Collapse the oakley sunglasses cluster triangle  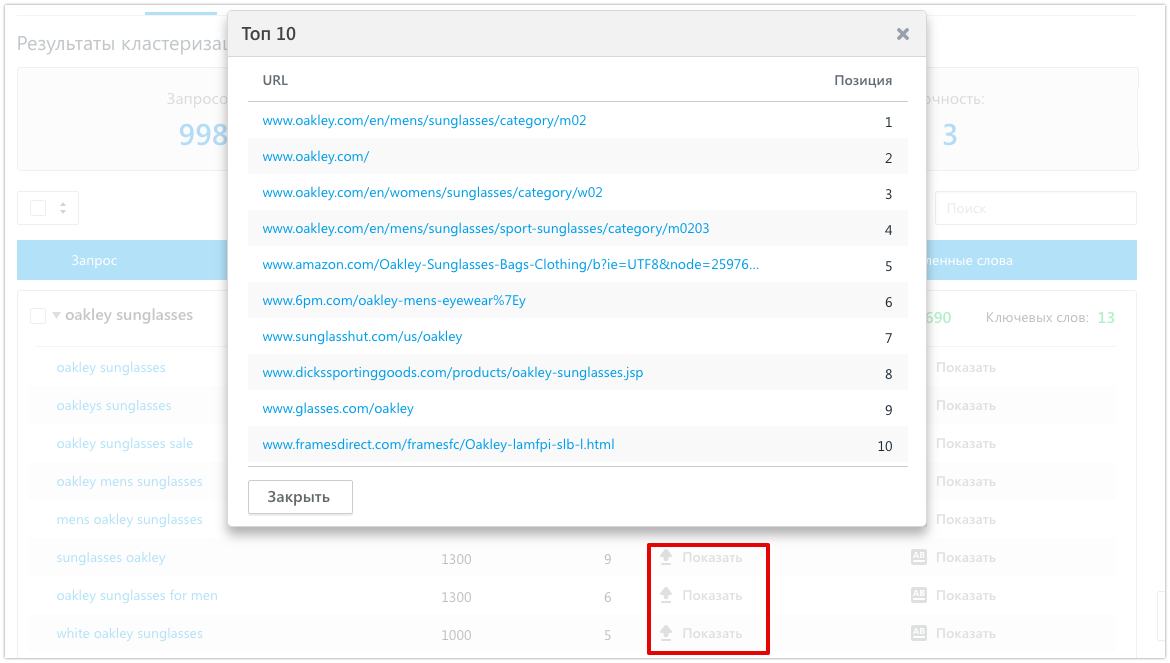(56, 316)
